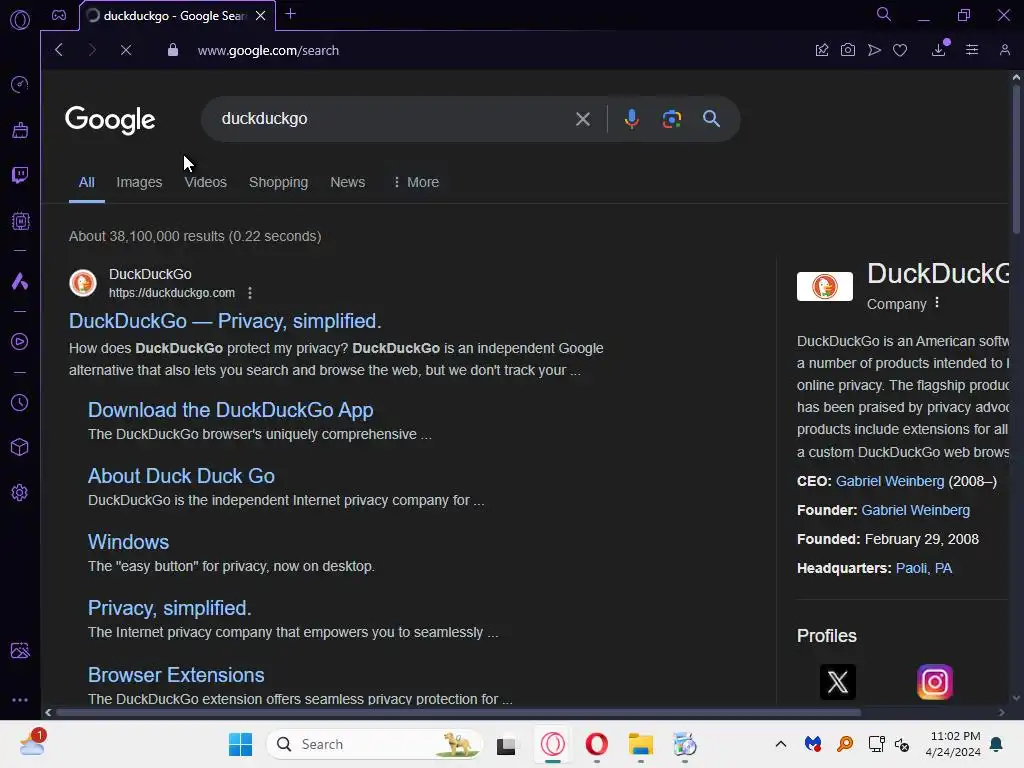Click the address bar URL
The image size is (1024, 768).
268,50
